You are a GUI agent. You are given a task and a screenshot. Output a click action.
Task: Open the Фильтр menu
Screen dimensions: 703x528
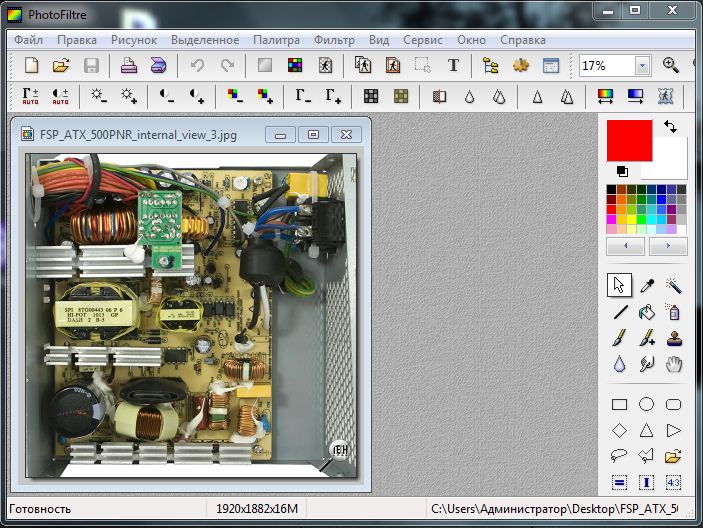tap(334, 40)
